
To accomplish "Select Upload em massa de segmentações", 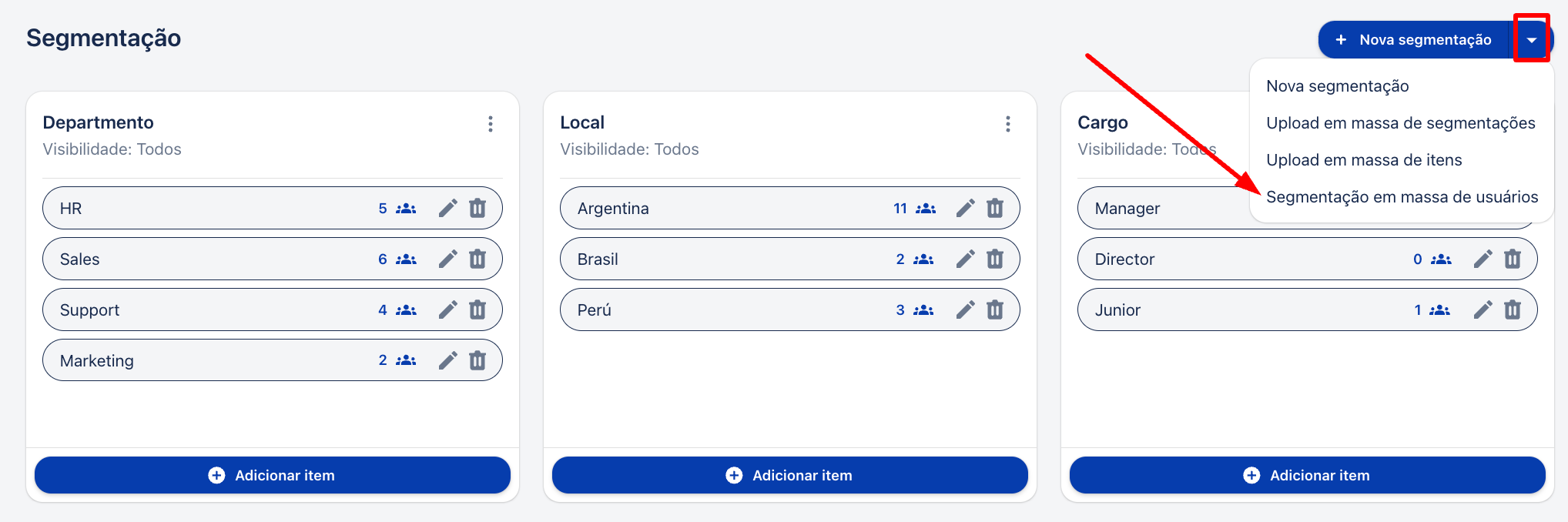I will tap(1400, 123).
